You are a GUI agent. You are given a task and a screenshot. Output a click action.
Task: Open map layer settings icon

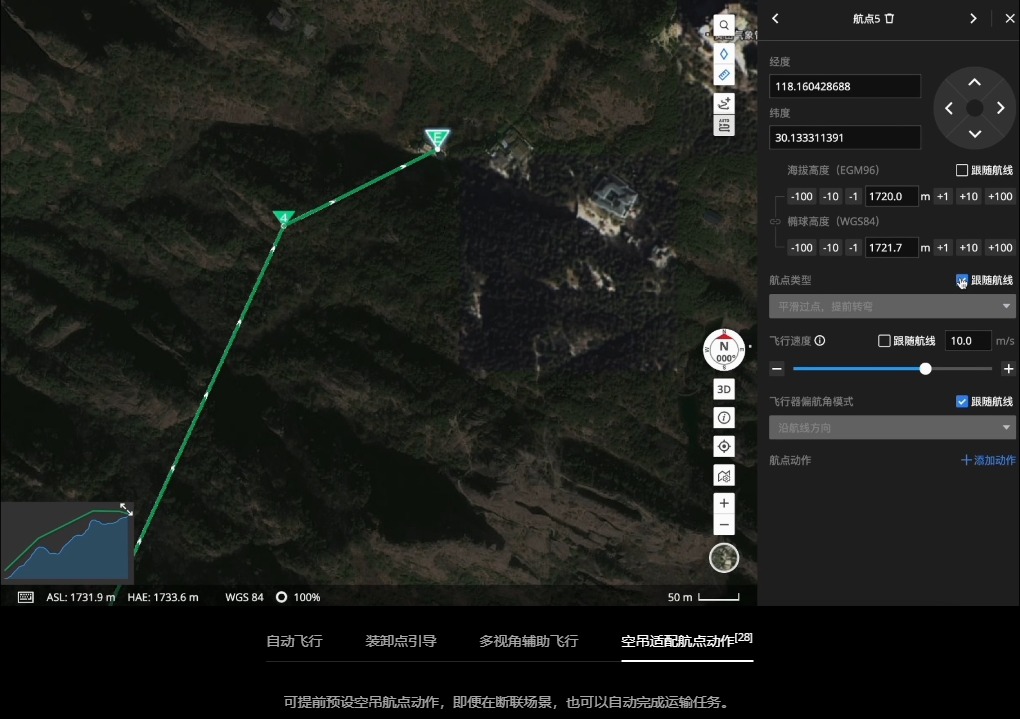tap(724, 476)
